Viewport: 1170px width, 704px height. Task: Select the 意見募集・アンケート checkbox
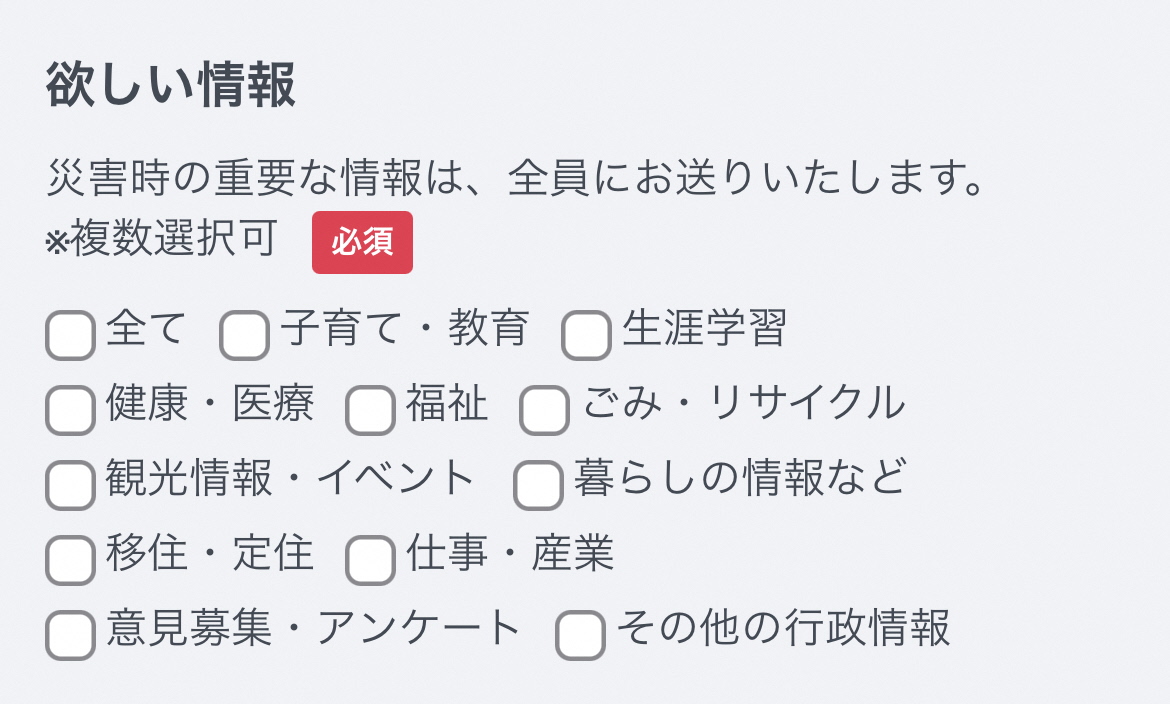[x=69, y=633]
